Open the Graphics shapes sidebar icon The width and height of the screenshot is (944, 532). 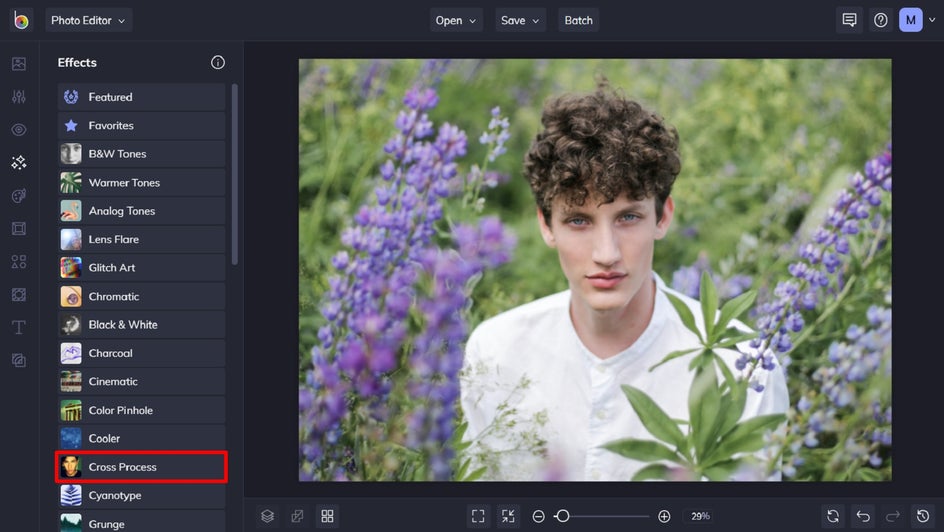pyautogui.click(x=19, y=262)
